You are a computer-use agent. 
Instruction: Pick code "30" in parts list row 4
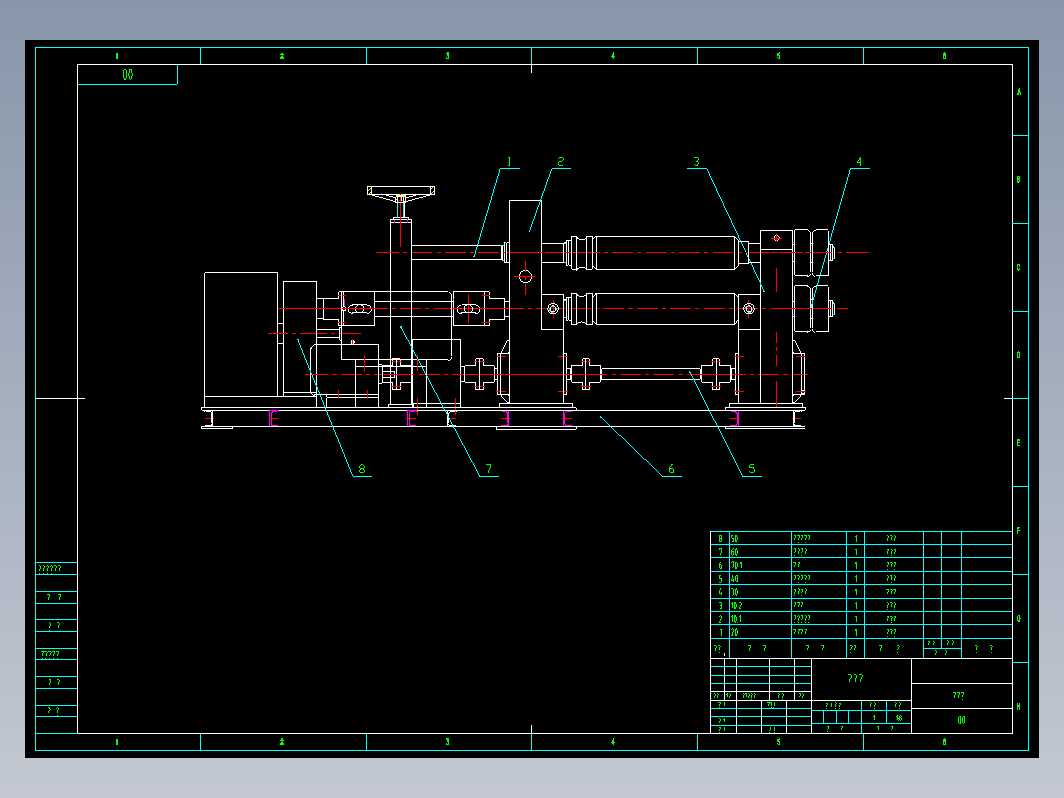pos(734,592)
